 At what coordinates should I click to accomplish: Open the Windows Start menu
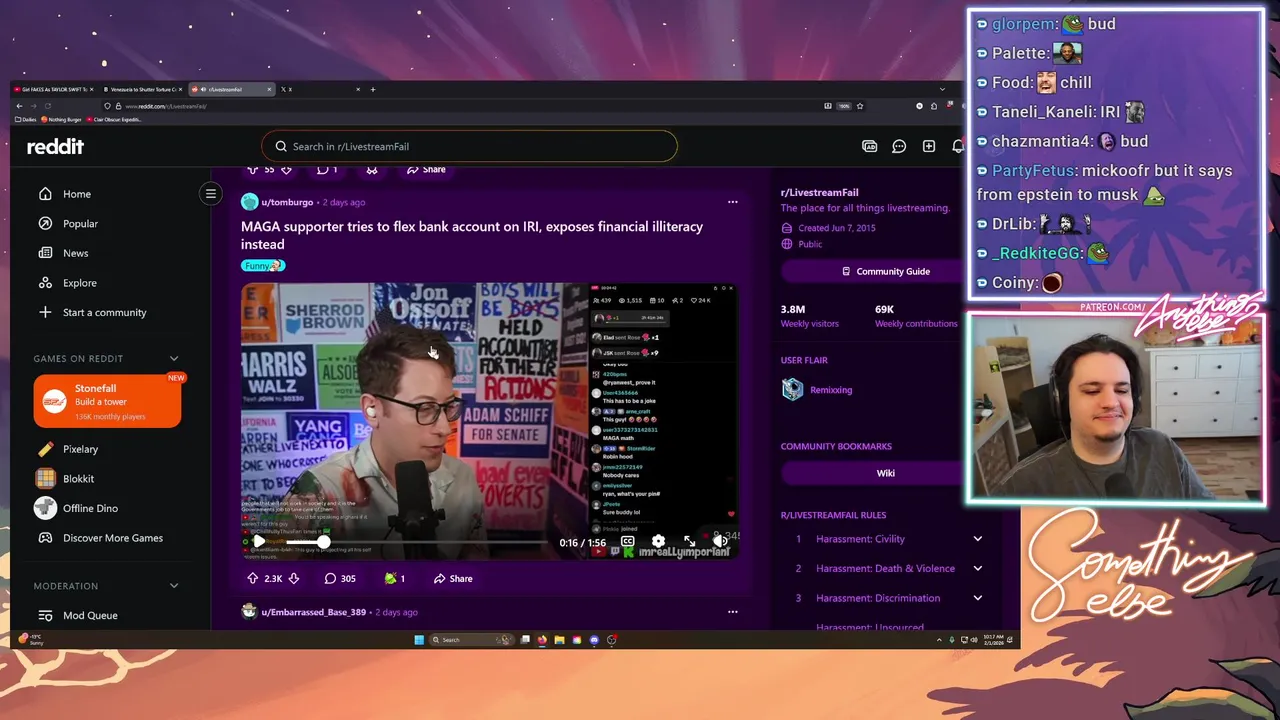tap(419, 640)
